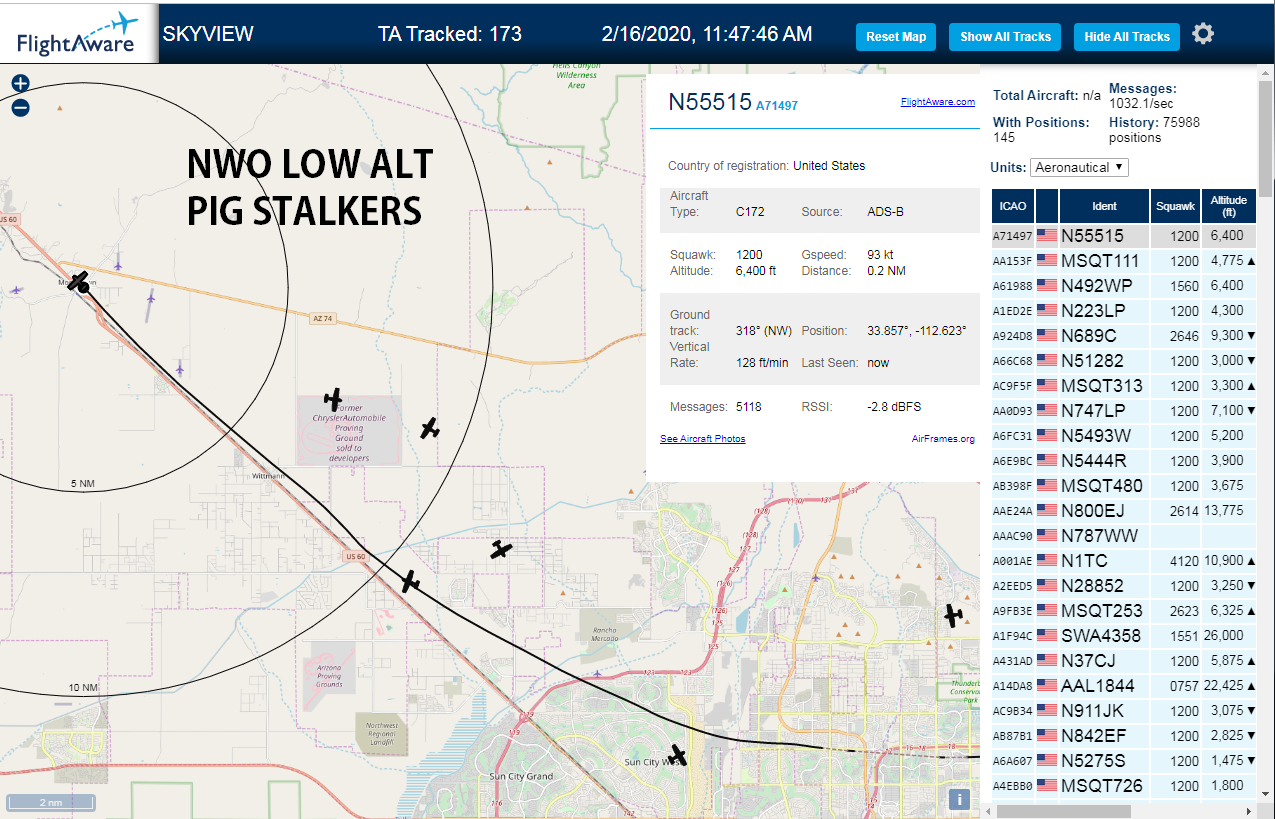Select N842EF row in aircraft table
Image resolution: width=1275 pixels, height=819 pixels.
pyautogui.click(x=1124, y=736)
